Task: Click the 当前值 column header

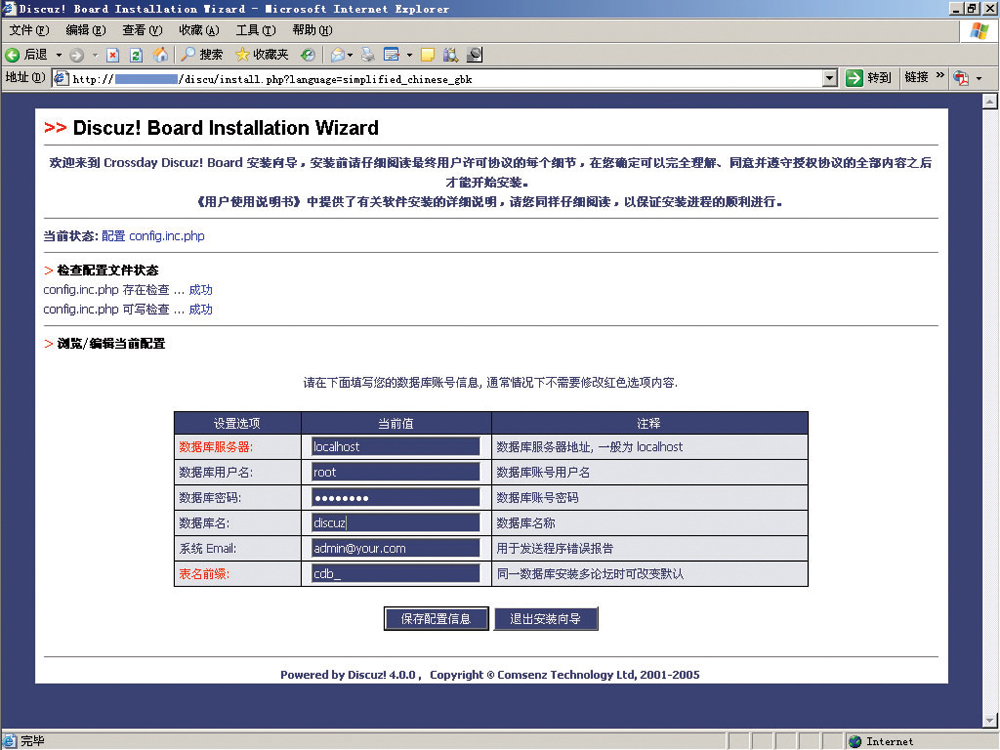Action: tap(396, 423)
